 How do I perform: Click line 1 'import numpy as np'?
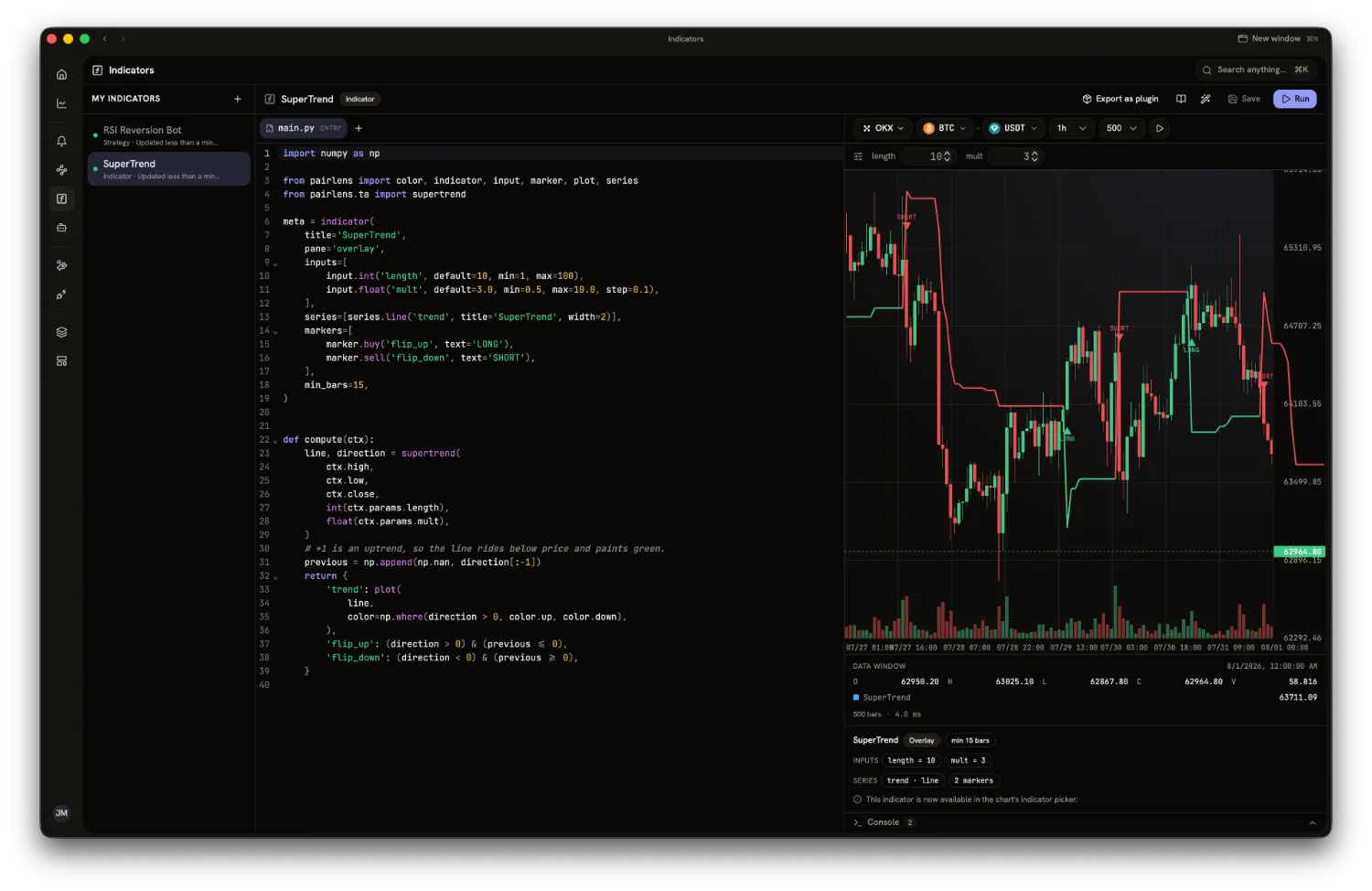click(331, 154)
